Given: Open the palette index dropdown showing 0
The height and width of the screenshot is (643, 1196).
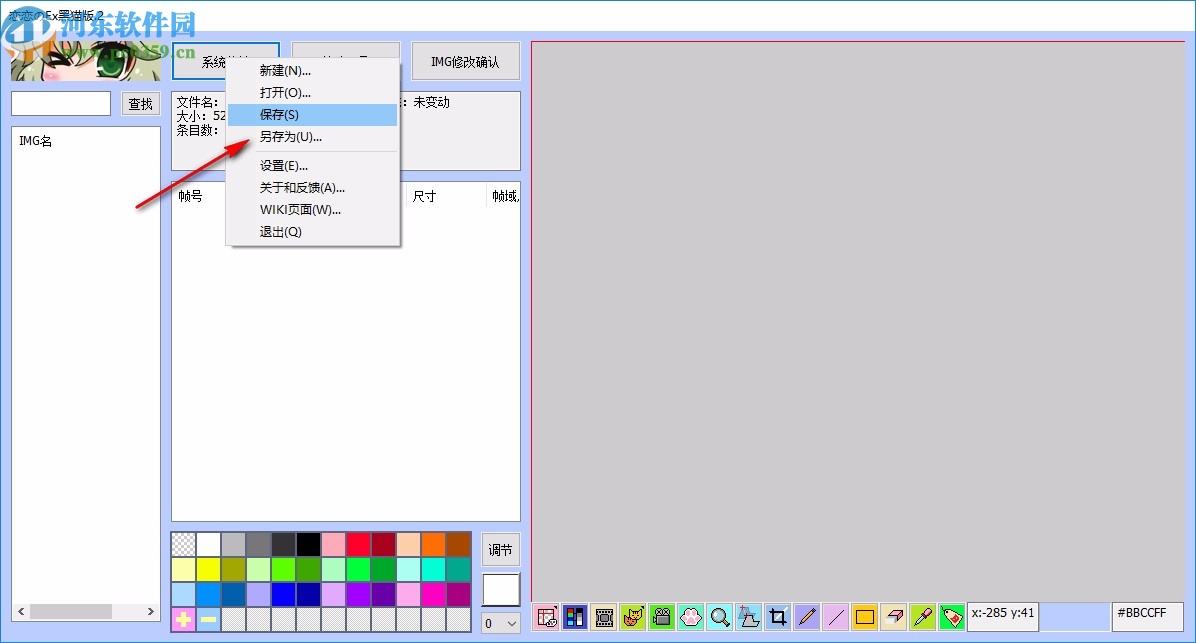Looking at the screenshot, I should tap(501, 623).
